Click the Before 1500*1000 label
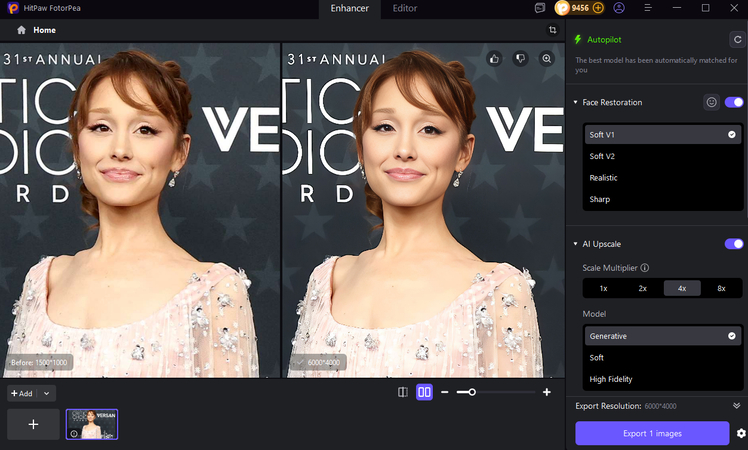 (x=39, y=363)
